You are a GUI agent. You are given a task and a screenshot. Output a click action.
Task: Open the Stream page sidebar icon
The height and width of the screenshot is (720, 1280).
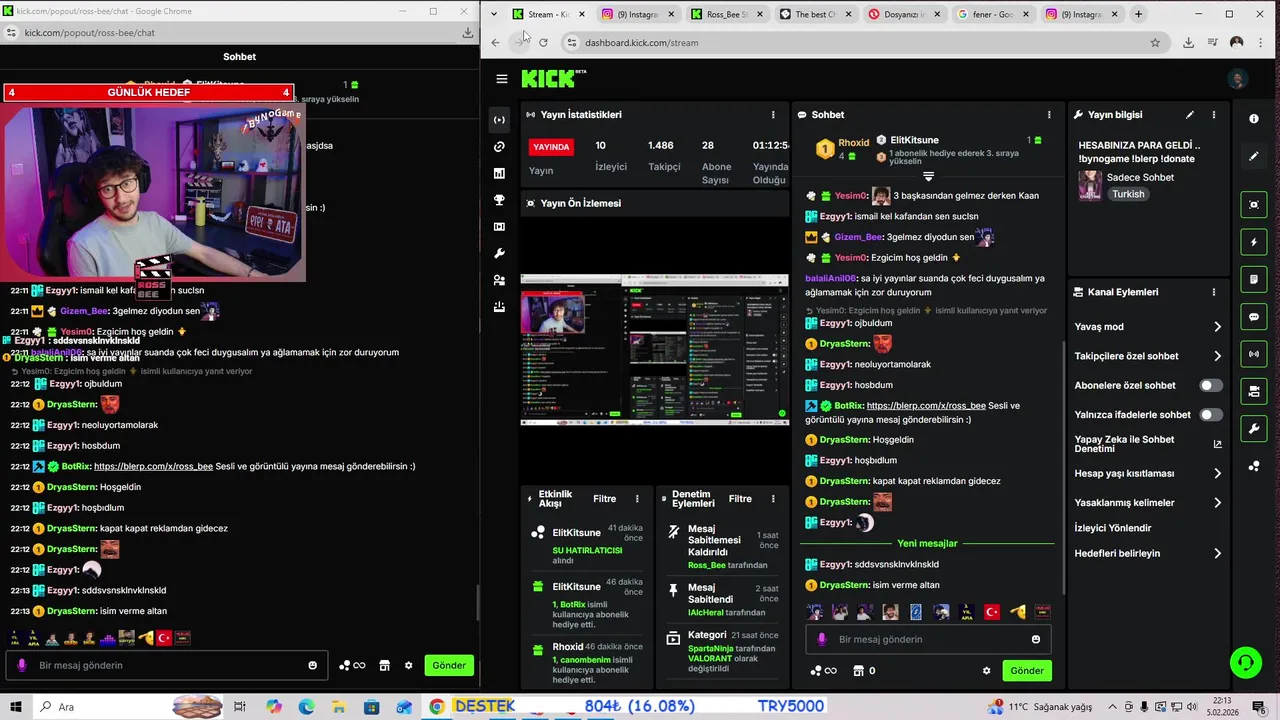pyautogui.click(x=499, y=120)
